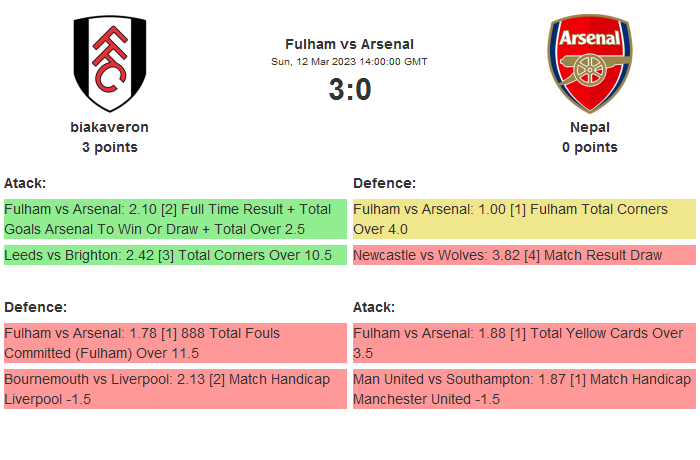Click the Fulham club crest
Viewport: 700px width, 460px height.
tap(110, 63)
